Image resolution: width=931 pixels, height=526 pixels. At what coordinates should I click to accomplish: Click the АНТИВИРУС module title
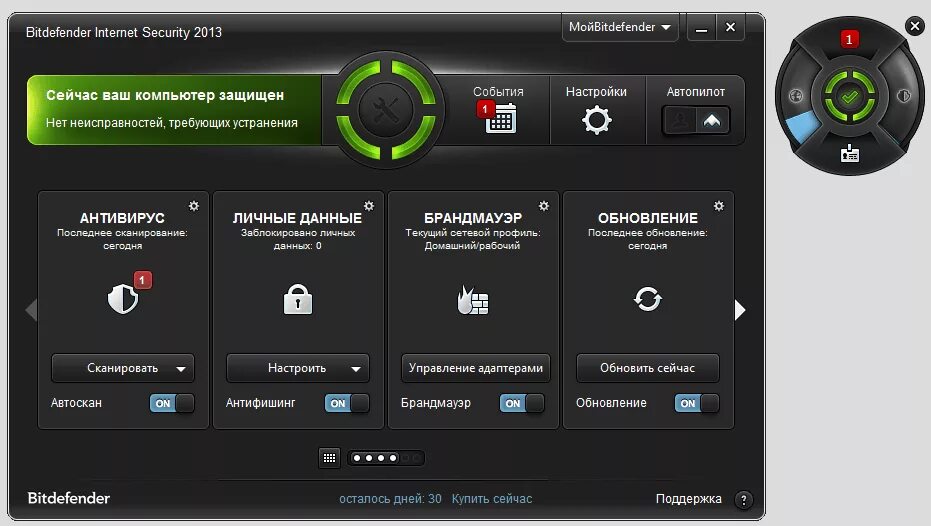[x=122, y=218]
